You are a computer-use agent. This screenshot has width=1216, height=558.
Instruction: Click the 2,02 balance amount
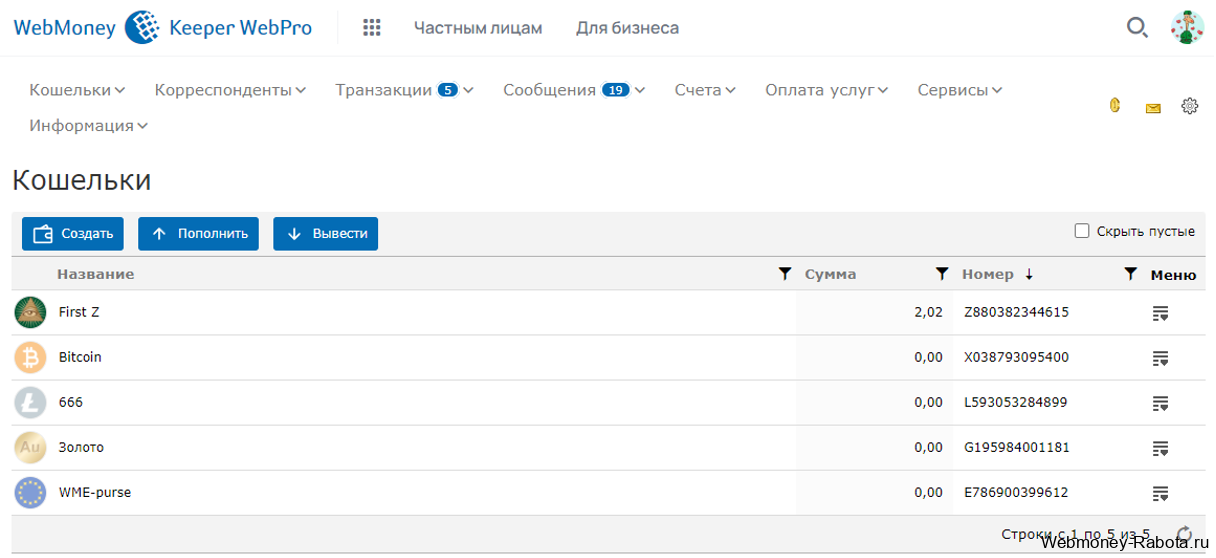(x=928, y=312)
